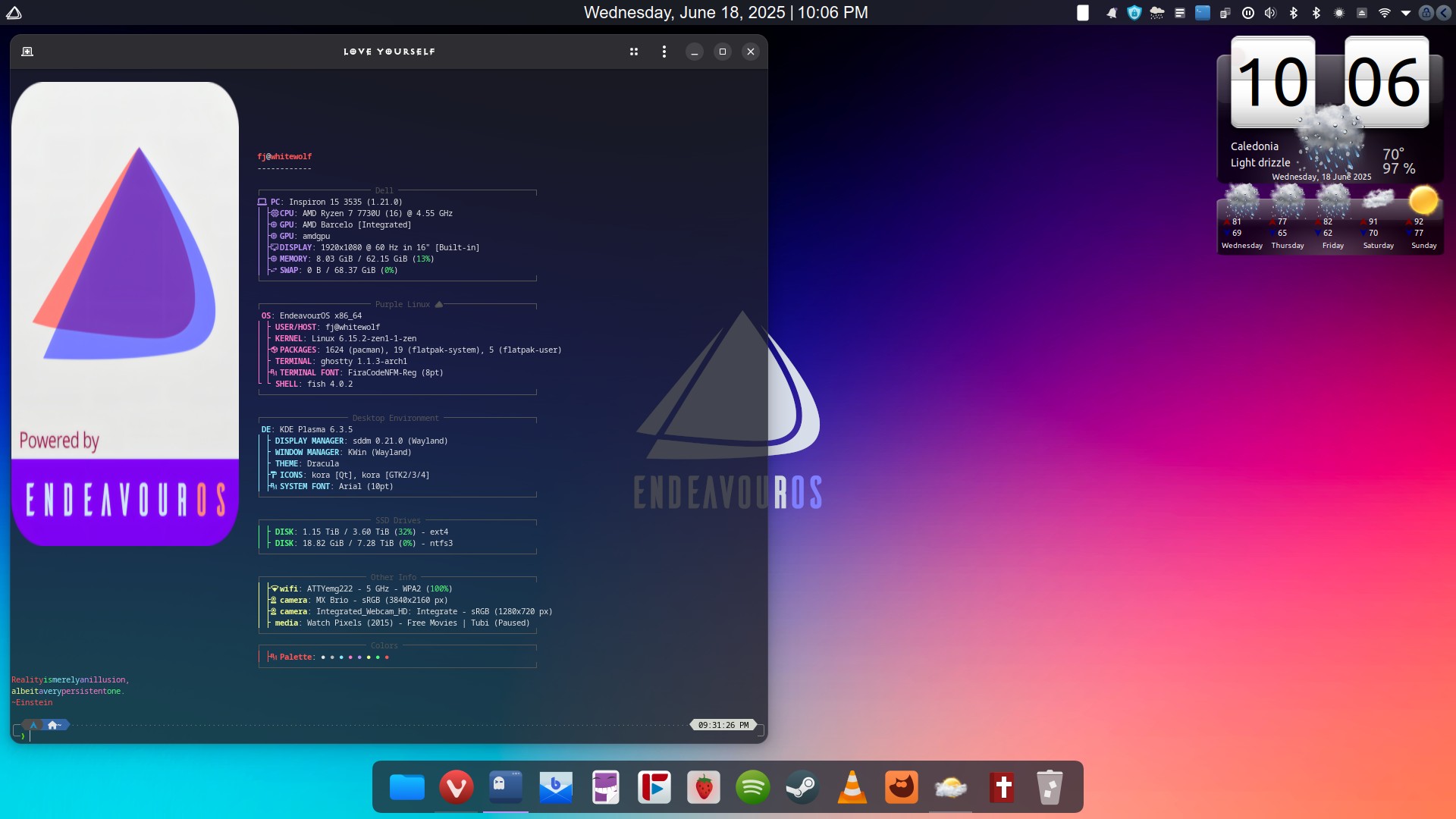
Task: Open the notifications bell in the tray
Action: [1112, 13]
